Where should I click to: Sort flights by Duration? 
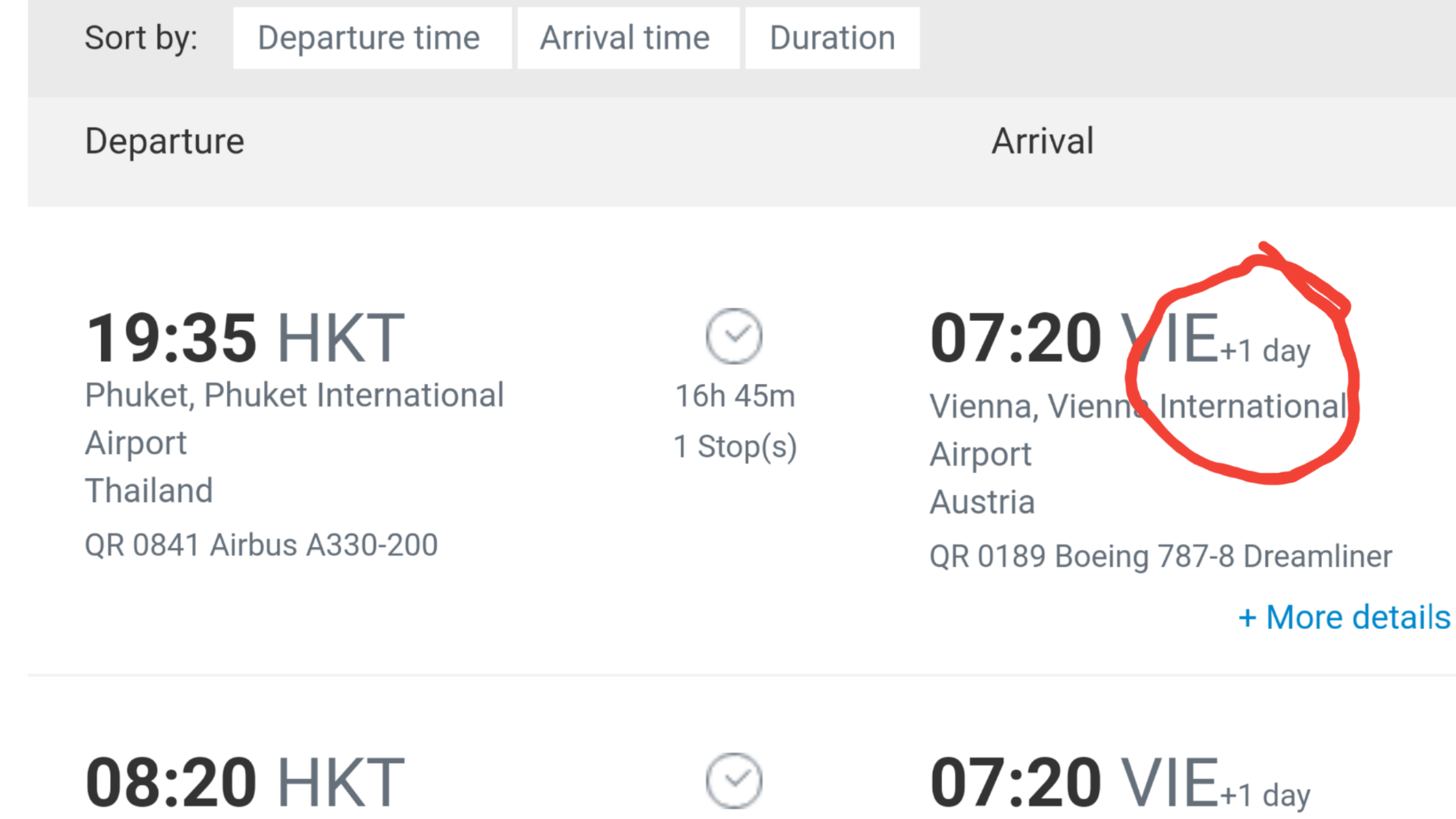pyautogui.click(x=832, y=38)
